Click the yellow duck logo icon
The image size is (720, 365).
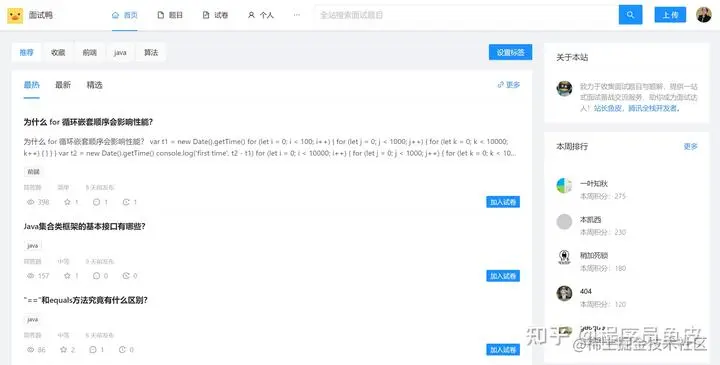(x=15, y=16)
